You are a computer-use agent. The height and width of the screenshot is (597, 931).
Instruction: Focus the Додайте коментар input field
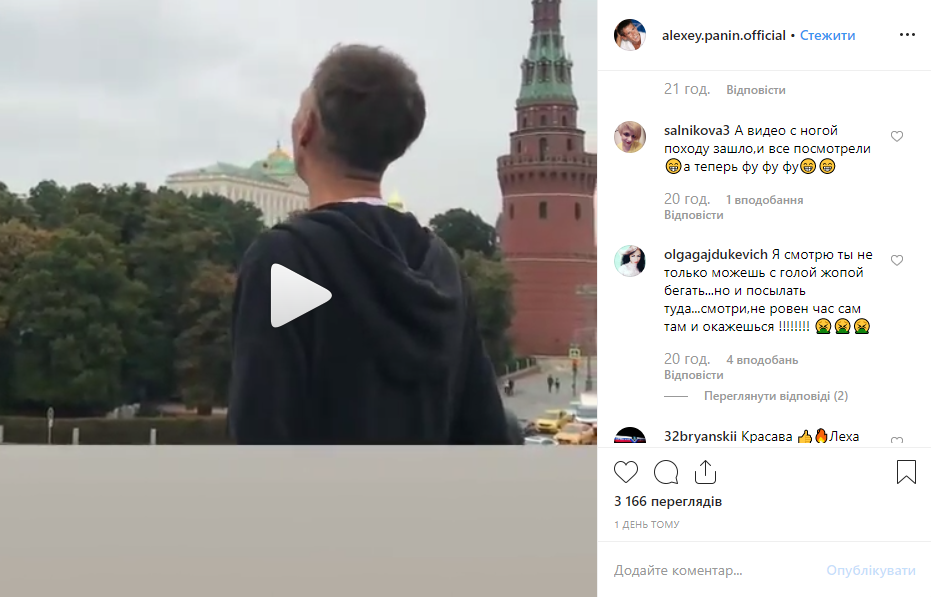[x=712, y=570]
